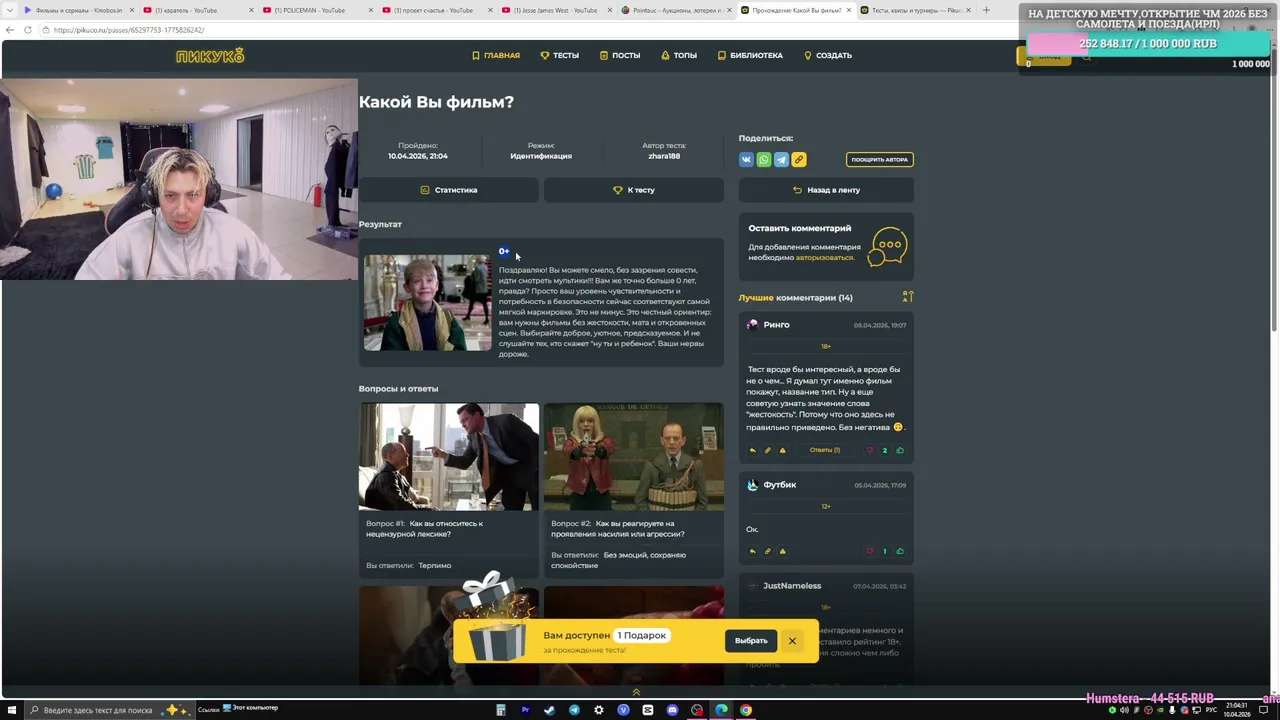Open Premiere Pro from the taskbar
1280x720 pixels.
(x=525, y=710)
